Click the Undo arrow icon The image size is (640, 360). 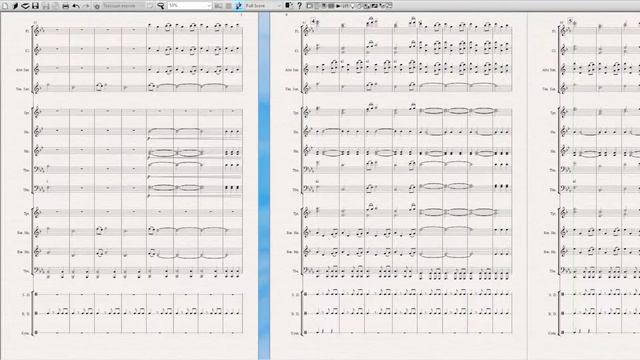(x=76, y=6)
